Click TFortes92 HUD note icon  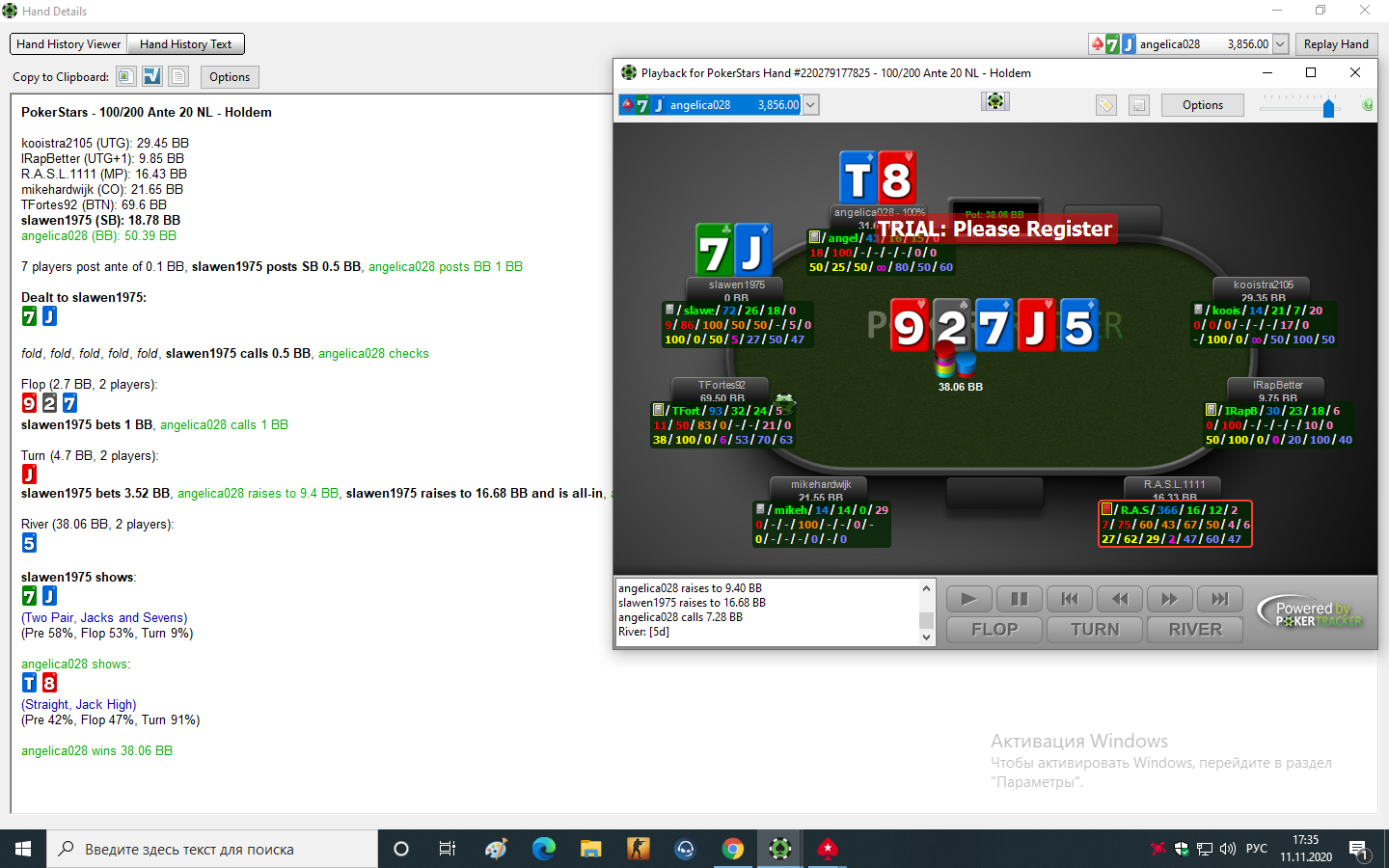pyautogui.click(x=658, y=410)
